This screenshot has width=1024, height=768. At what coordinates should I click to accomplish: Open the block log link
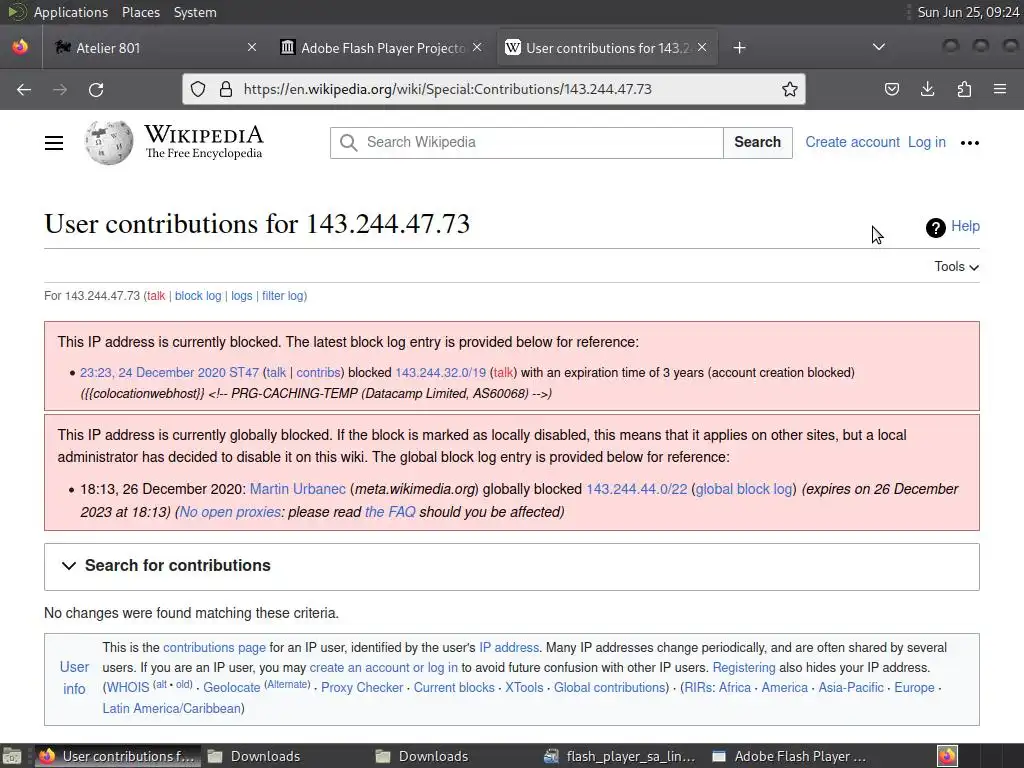click(x=198, y=296)
